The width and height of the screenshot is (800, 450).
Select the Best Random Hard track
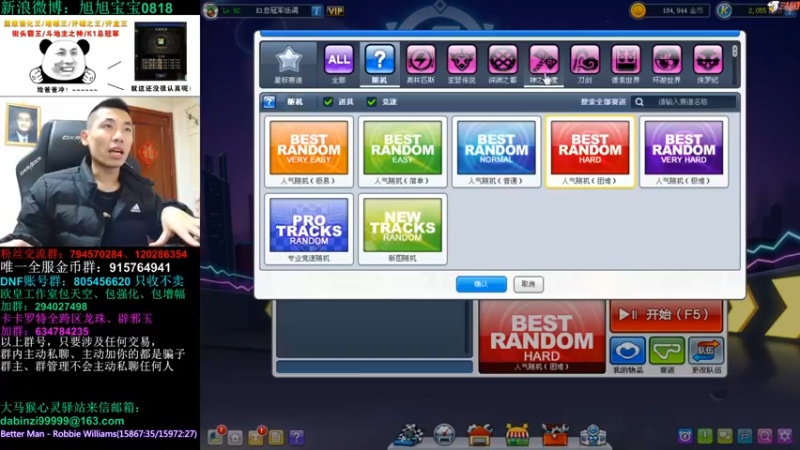590,152
